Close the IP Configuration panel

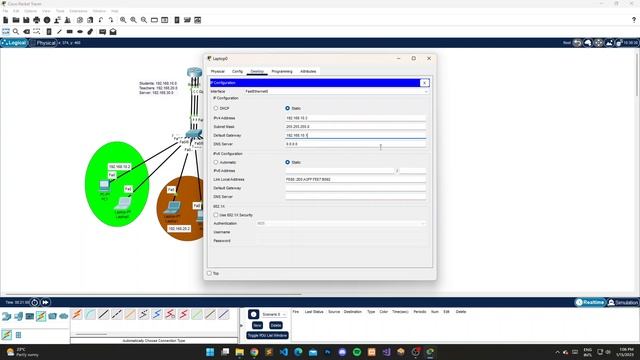pos(424,83)
